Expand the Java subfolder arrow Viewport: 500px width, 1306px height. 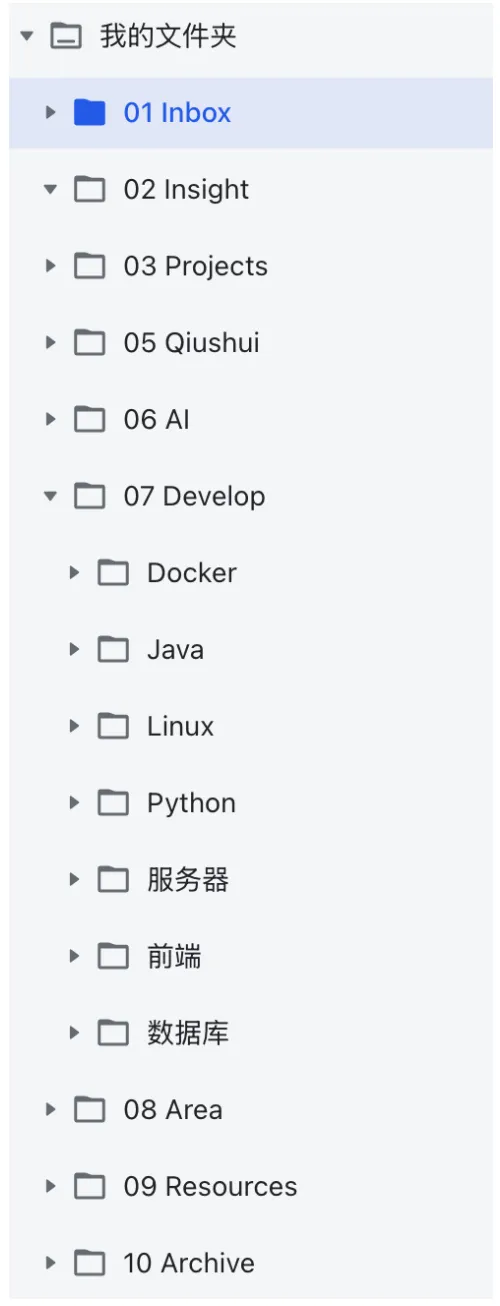point(74,650)
